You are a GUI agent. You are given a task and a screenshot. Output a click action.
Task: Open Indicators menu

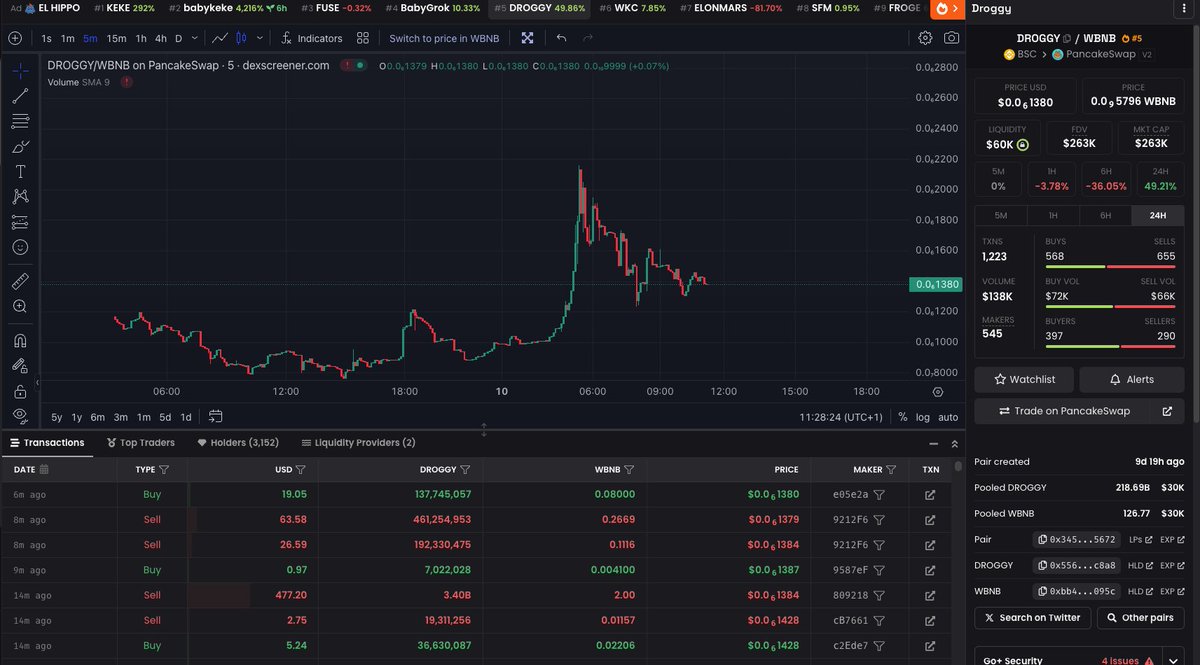(x=312, y=38)
